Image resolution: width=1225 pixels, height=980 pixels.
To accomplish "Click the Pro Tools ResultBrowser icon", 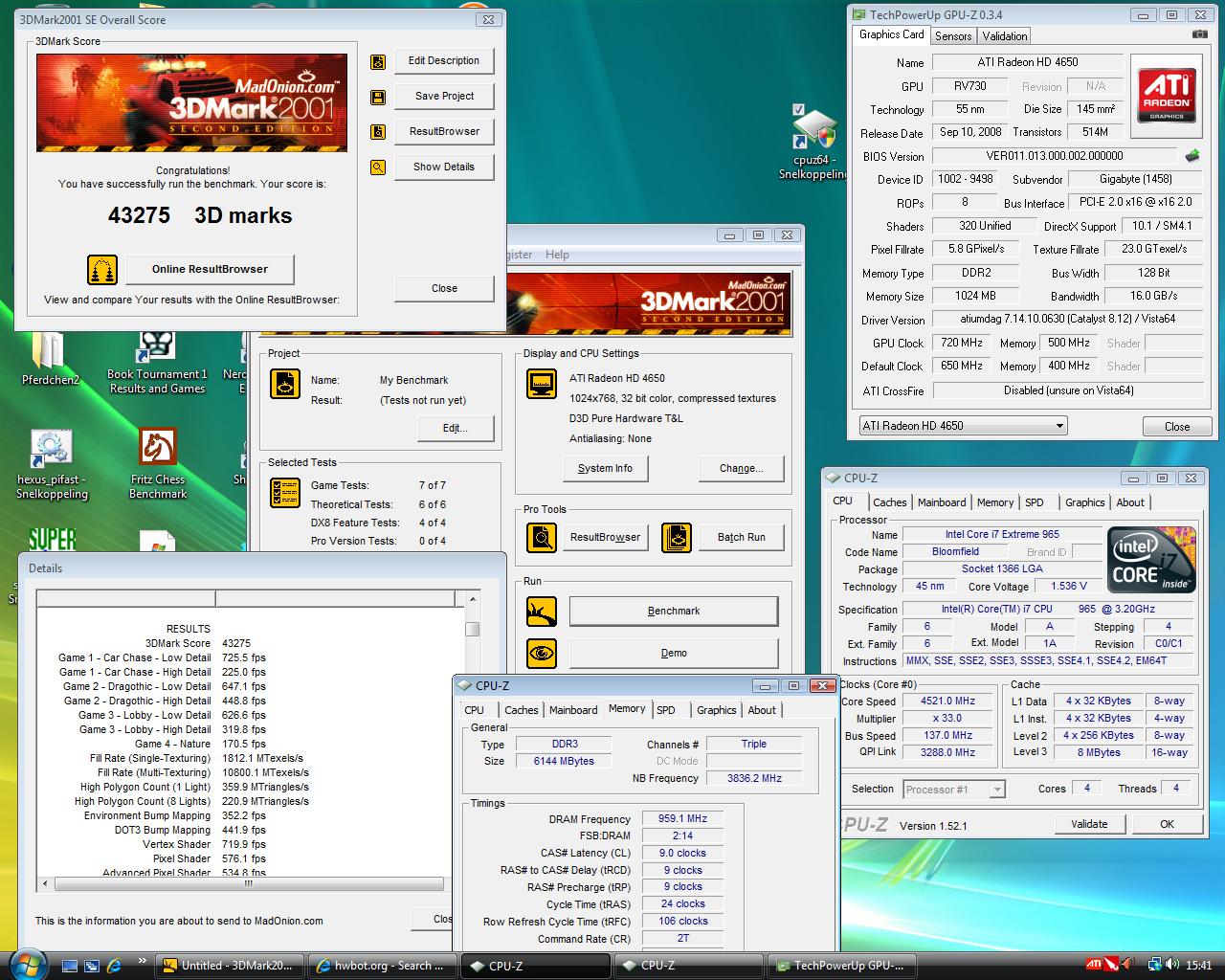I will (x=542, y=537).
